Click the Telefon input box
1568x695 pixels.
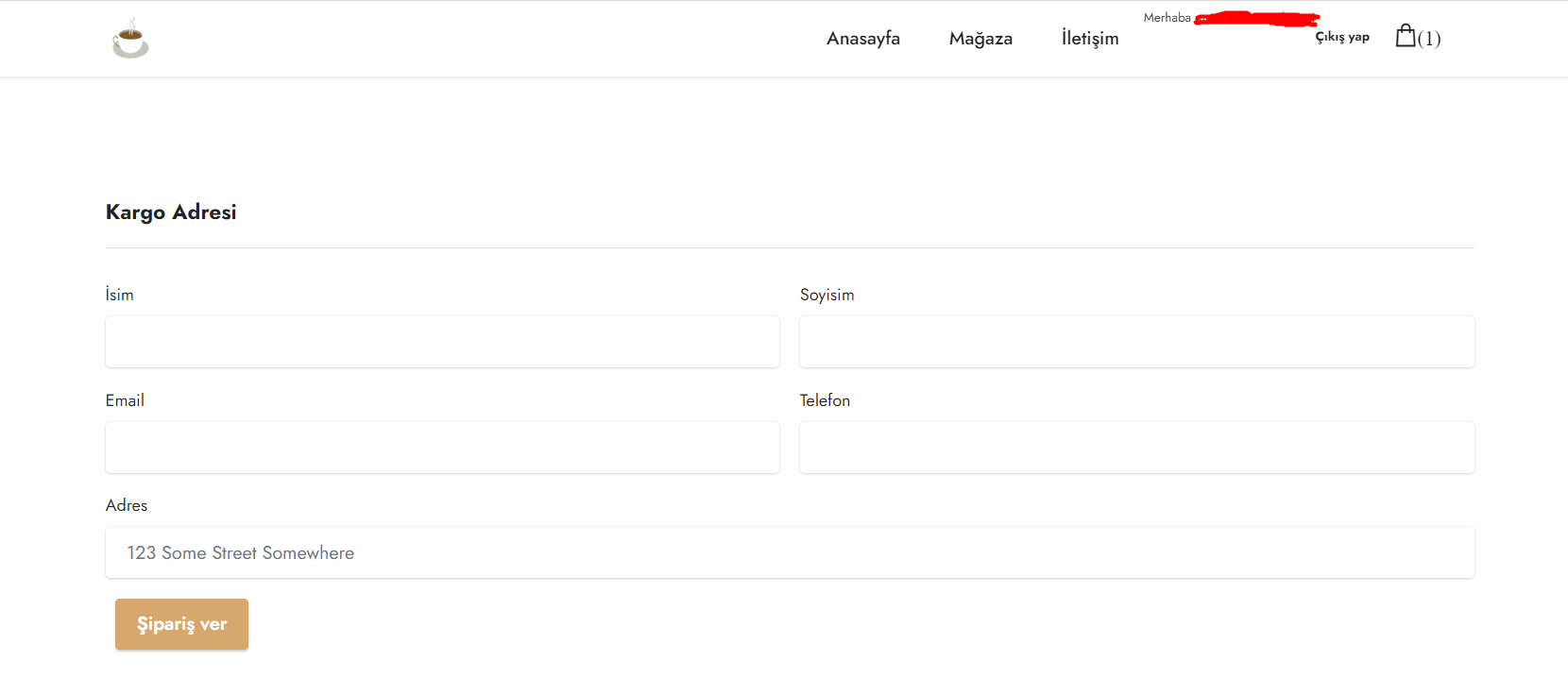pyautogui.click(x=1136, y=448)
